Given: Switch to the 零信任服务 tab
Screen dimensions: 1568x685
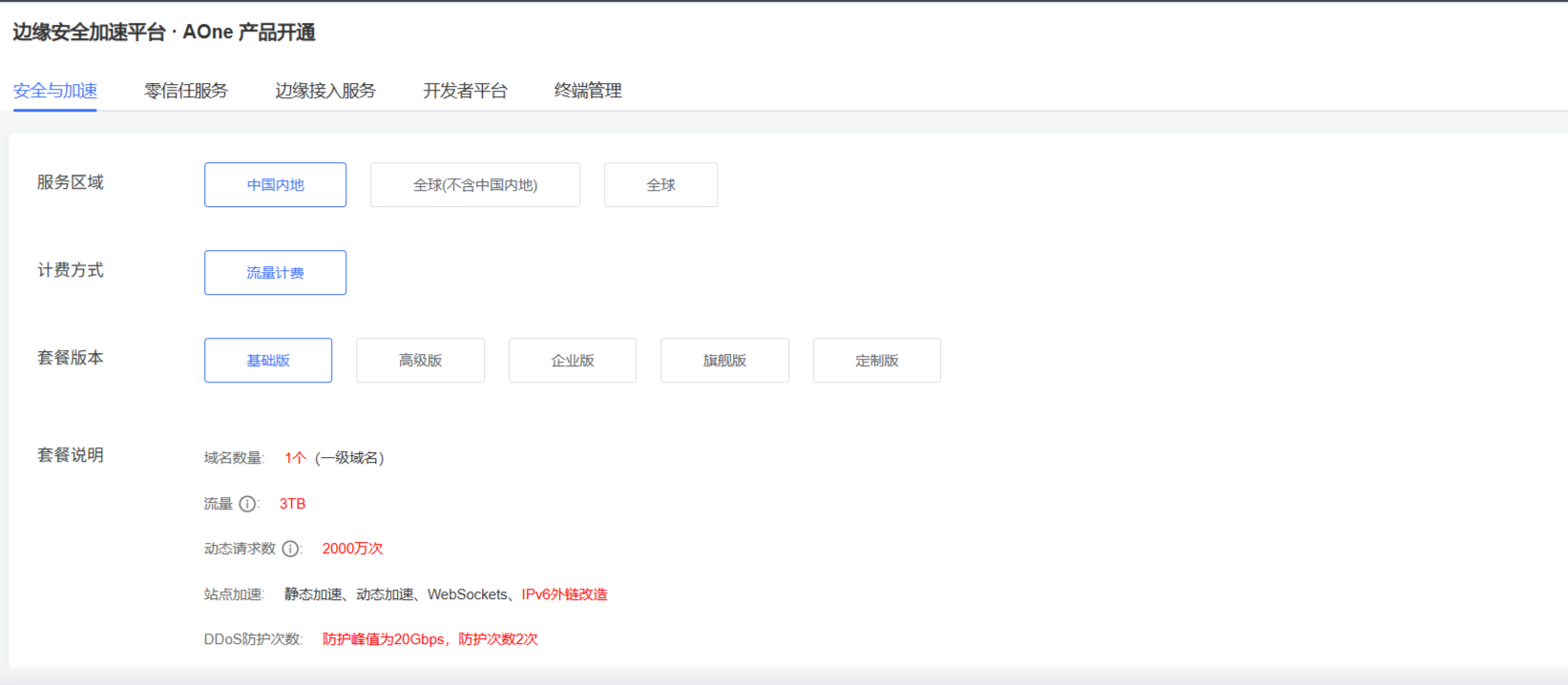Looking at the screenshot, I should click(186, 91).
